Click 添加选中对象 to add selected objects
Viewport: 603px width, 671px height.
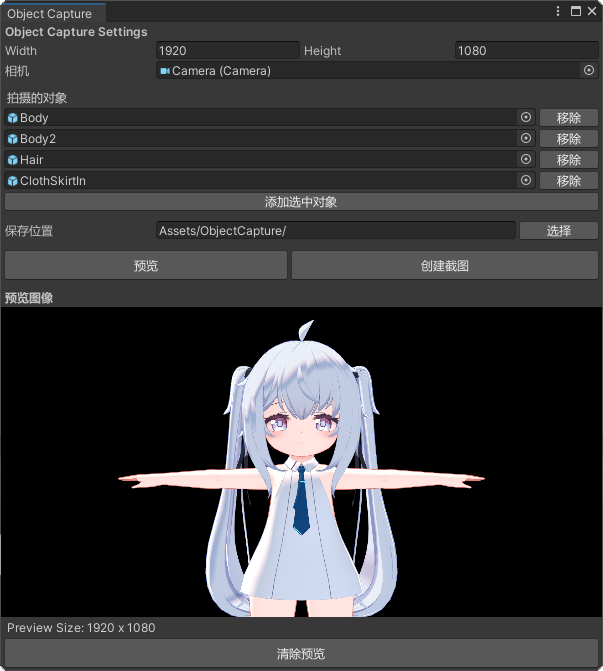tap(301, 202)
